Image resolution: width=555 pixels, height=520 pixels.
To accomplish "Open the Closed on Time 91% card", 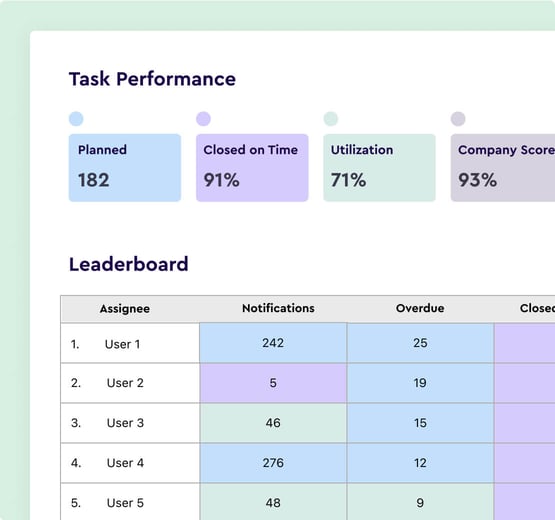I will coord(252,168).
